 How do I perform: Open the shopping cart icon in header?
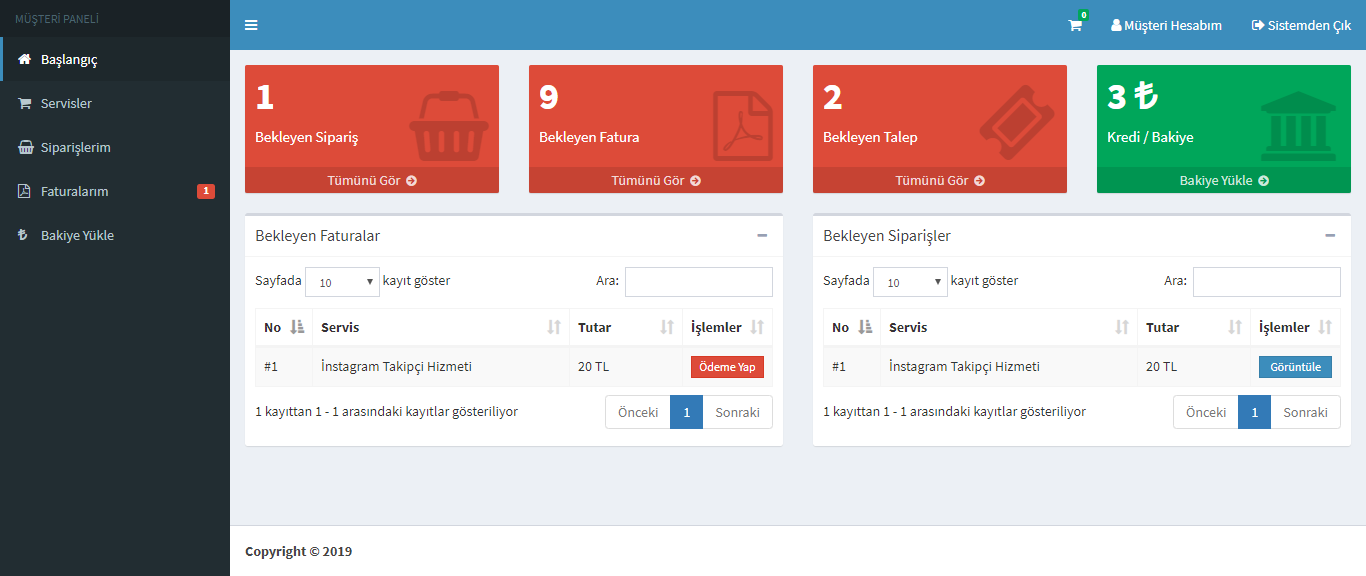1075,25
